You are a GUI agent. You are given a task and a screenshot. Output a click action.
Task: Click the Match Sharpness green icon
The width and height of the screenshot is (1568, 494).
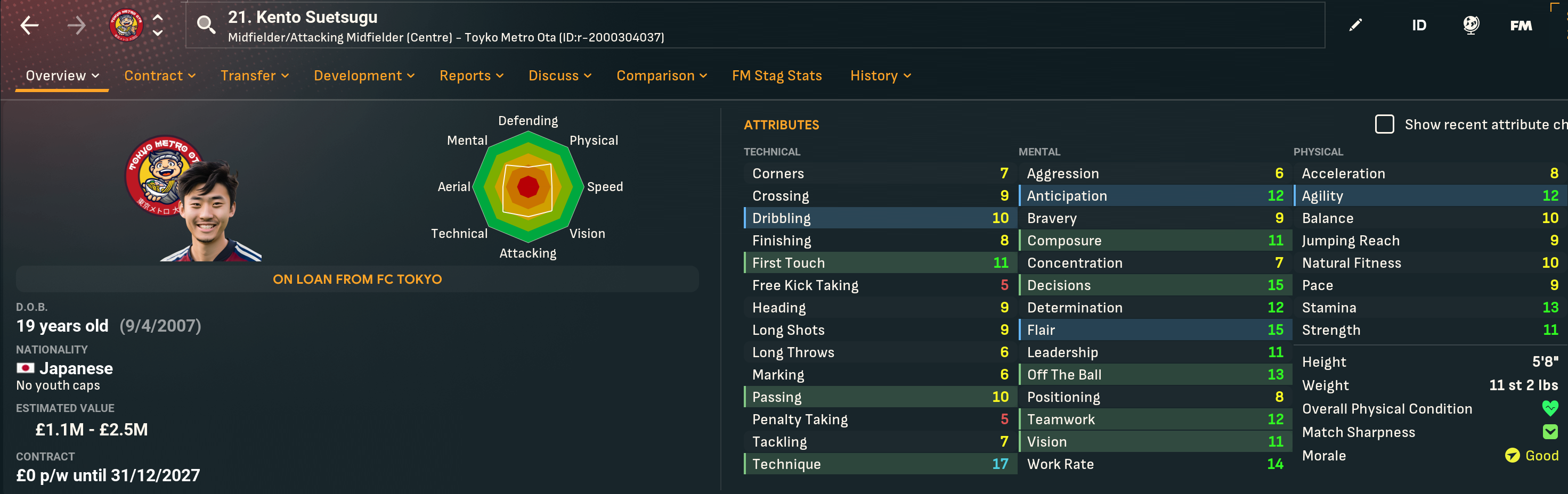click(1550, 432)
